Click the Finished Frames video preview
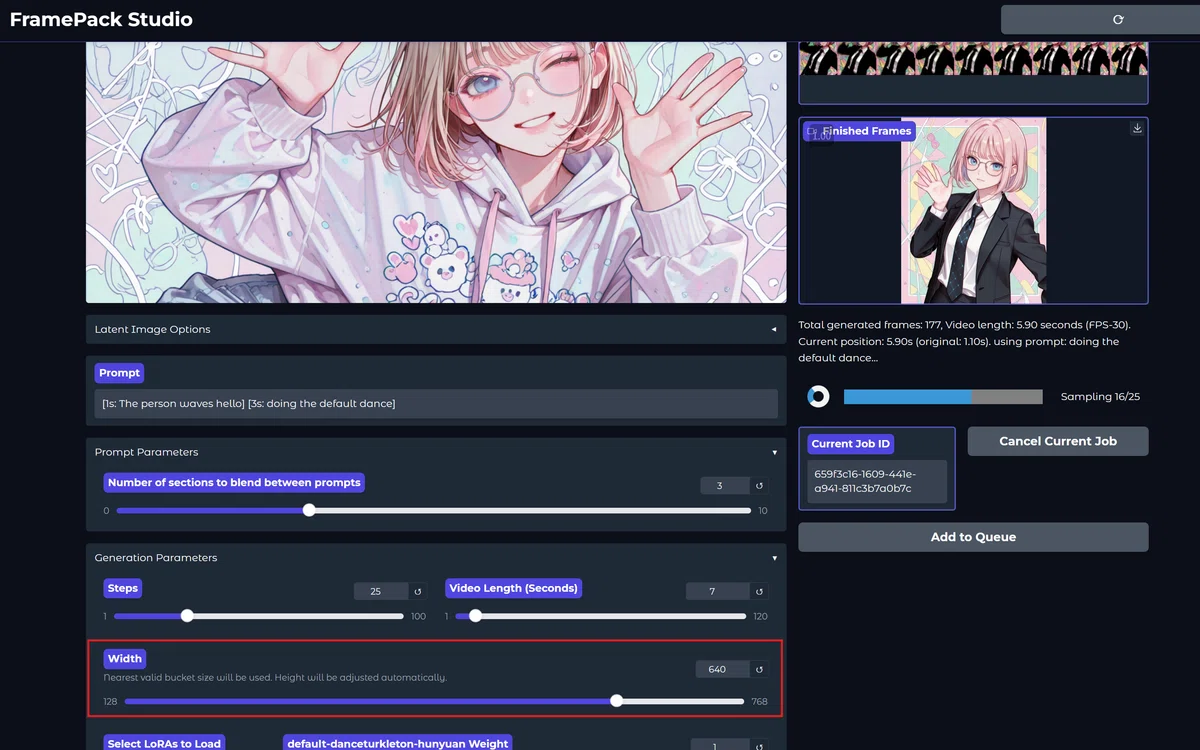1200x750 pixels. (973, 211)
